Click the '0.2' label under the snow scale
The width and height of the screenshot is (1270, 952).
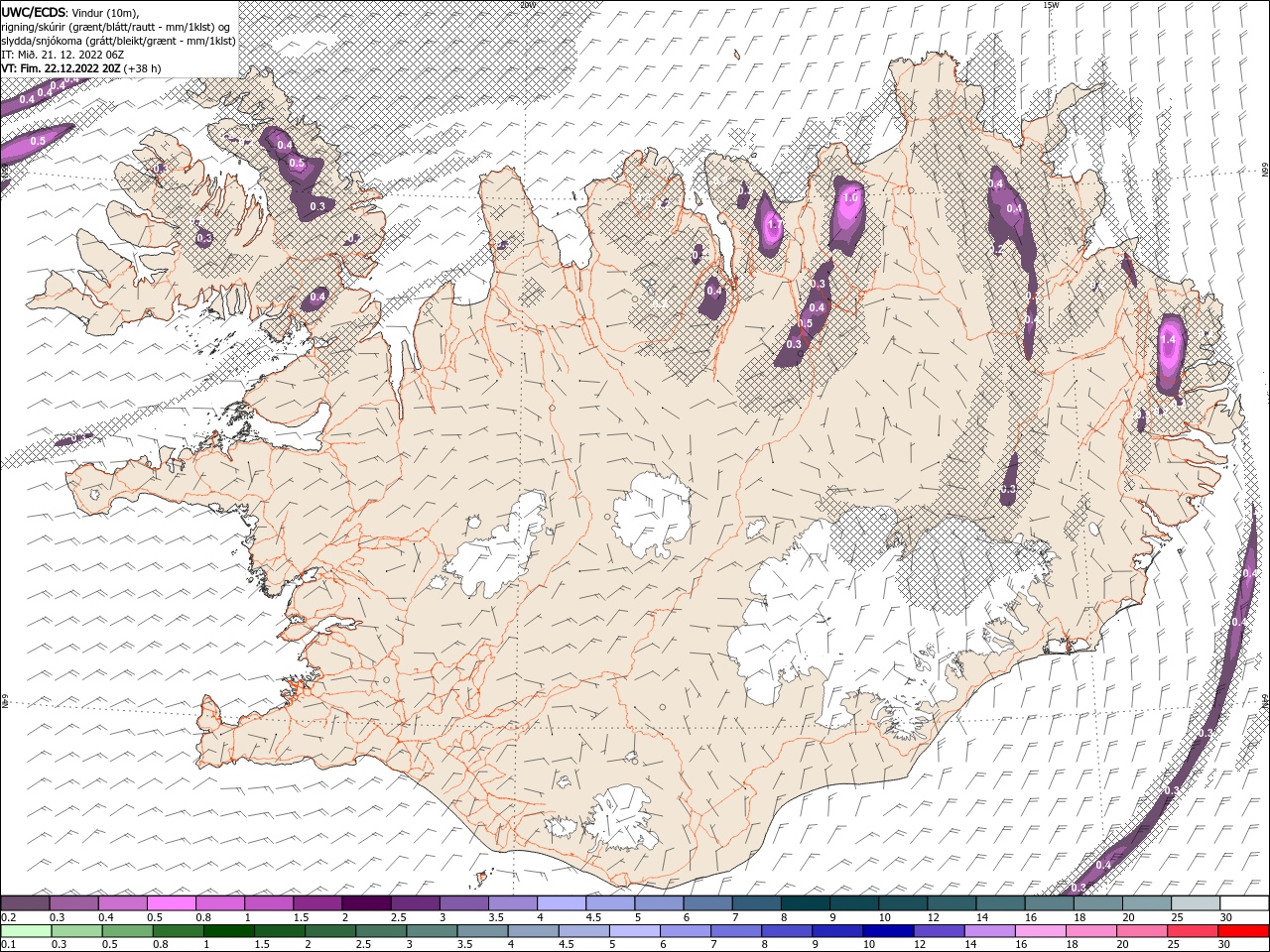8,917
